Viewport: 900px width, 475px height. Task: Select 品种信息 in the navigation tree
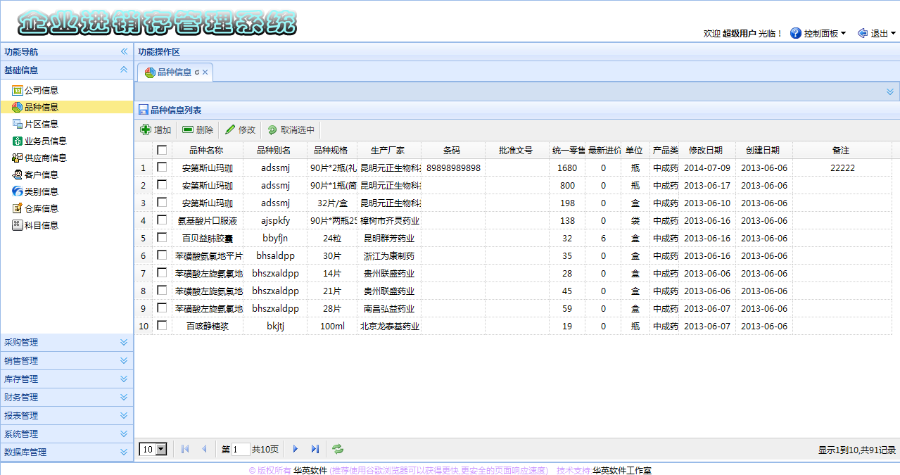click(x=35, y=107)
